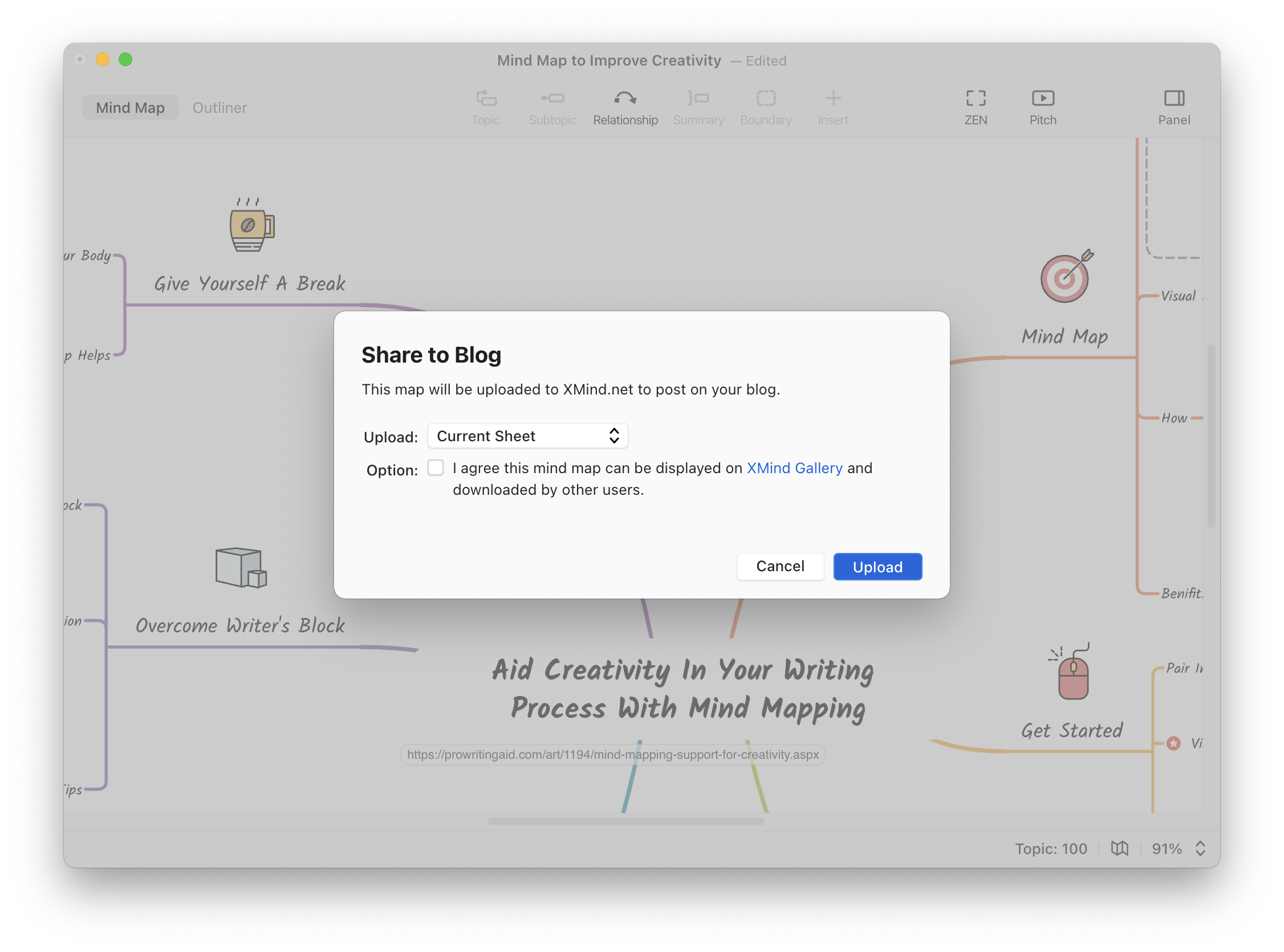The width and height of the screenshot is (1284, 952).
Task: Switch to the Outliner view tab
Action: (220, 108)
